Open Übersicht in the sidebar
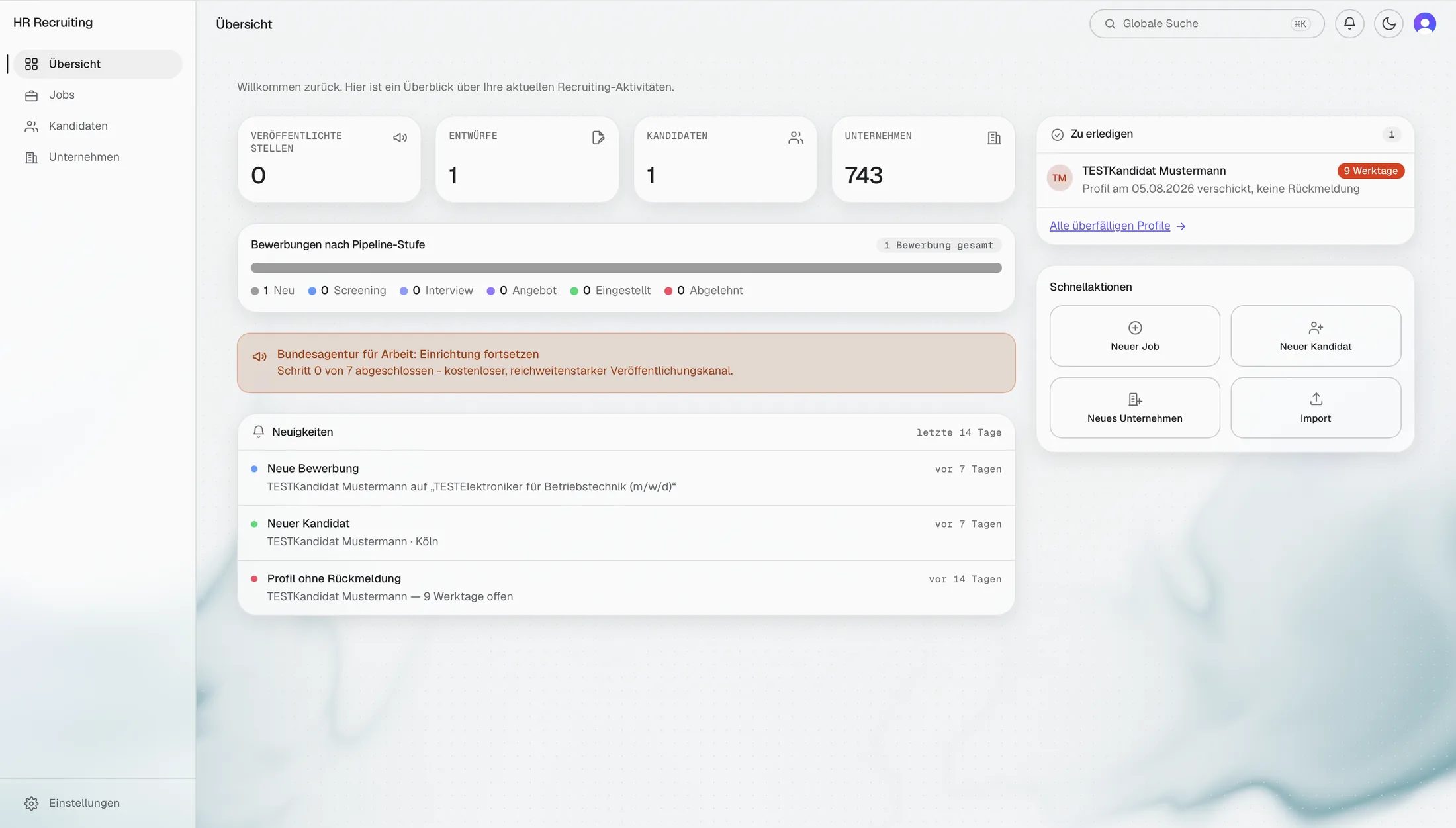 pos(97,64)
